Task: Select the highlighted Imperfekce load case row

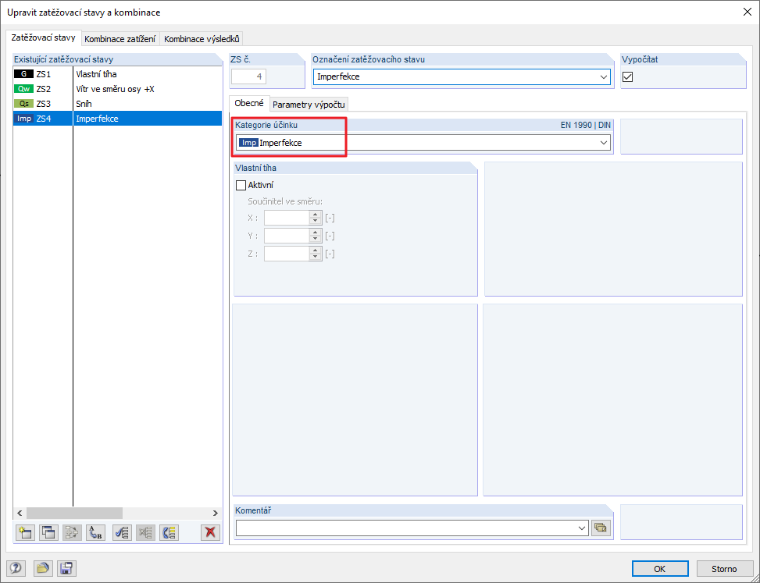Action: coord(117,119)
